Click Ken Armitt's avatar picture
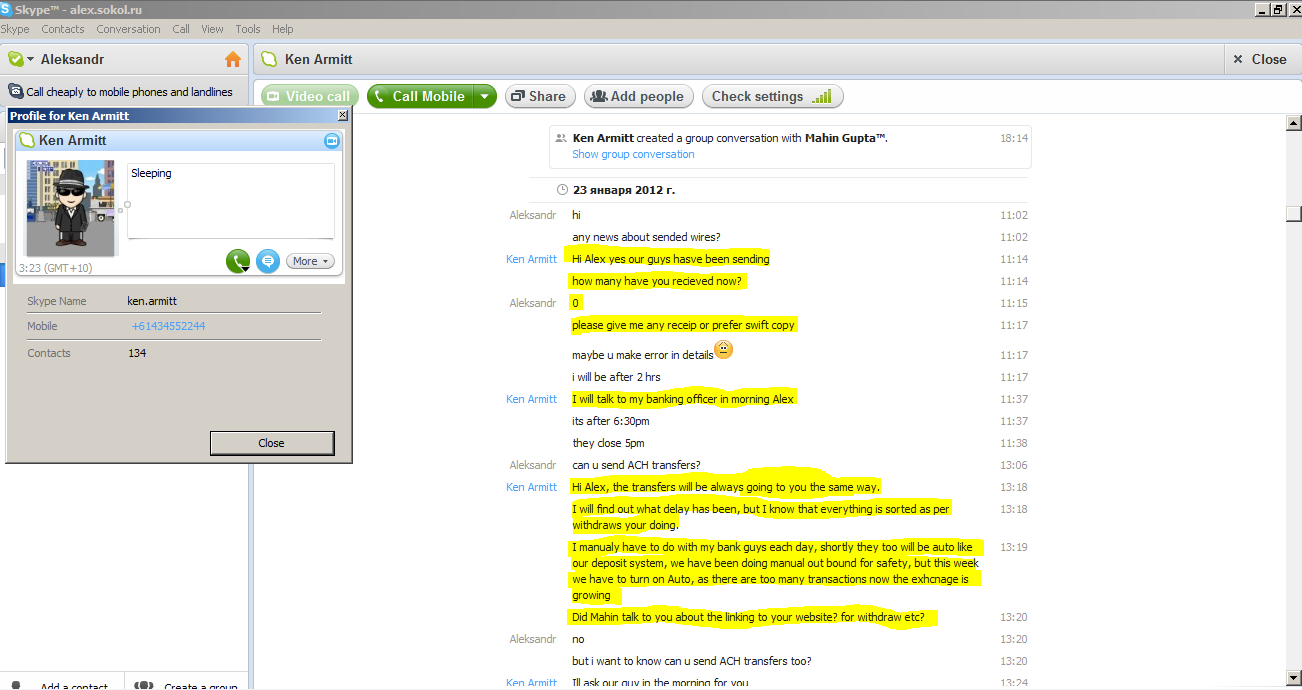Image resolution: width=1302 pixels, height=690 pixels. click(x=70, y=208)
